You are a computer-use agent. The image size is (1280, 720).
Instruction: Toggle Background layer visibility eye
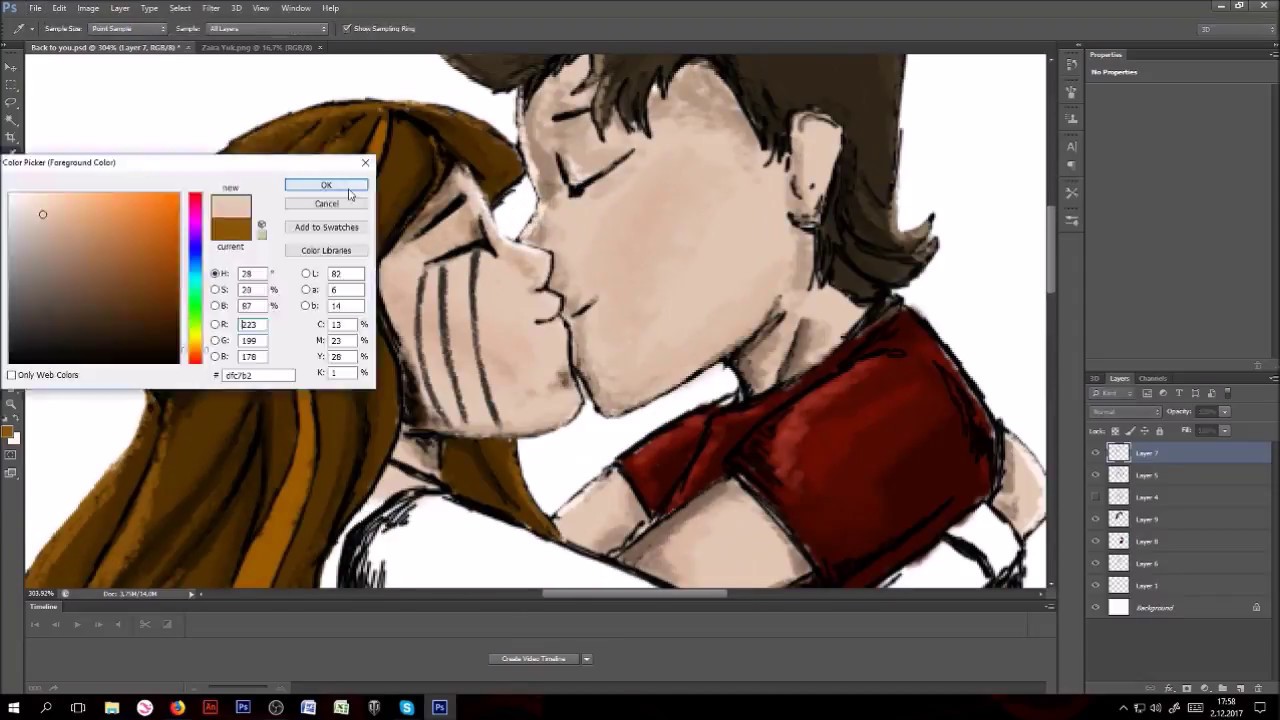[x=1095, y=607]
